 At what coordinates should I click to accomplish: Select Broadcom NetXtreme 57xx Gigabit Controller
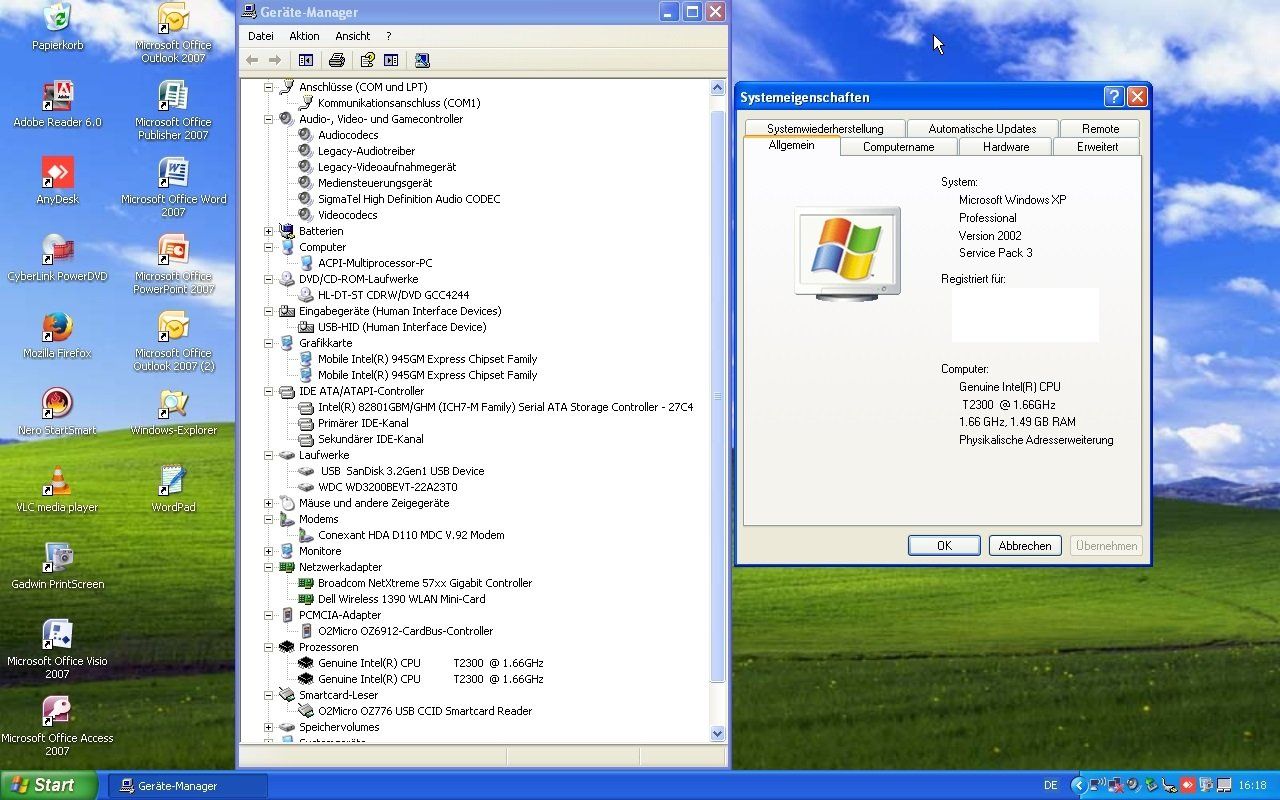[425, 583]
